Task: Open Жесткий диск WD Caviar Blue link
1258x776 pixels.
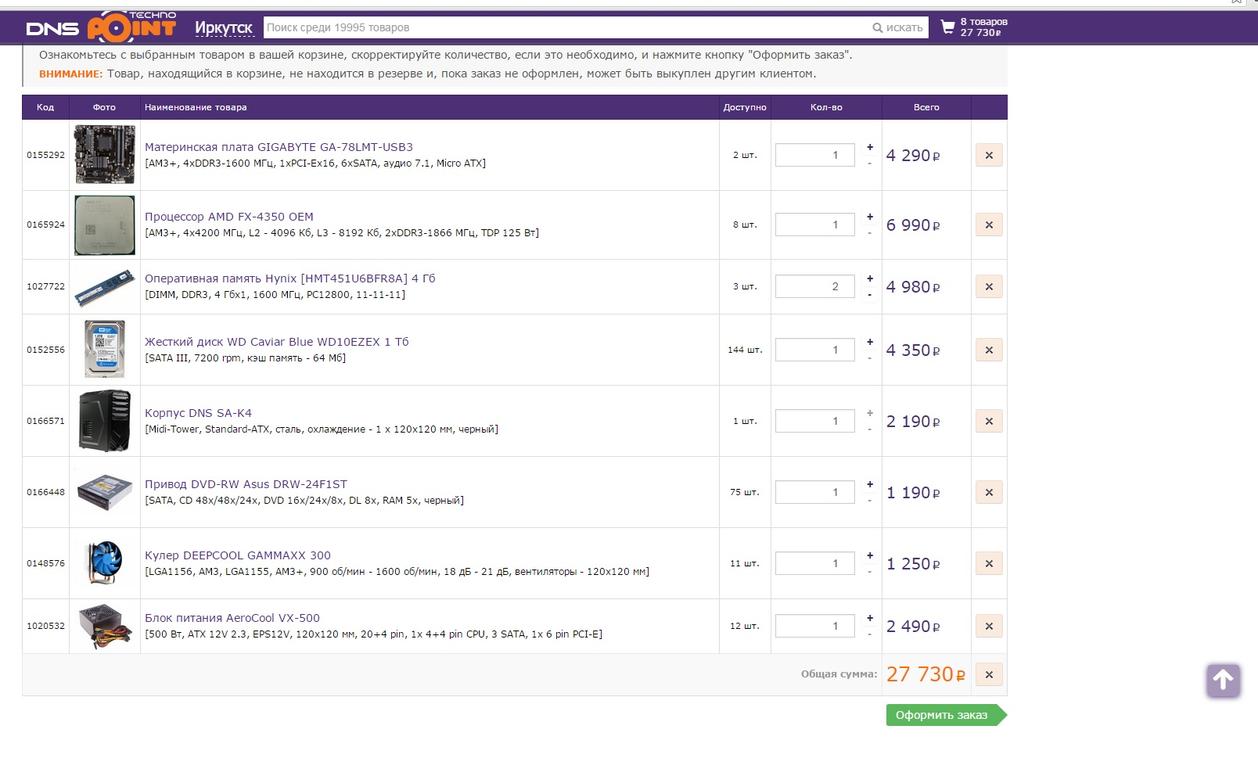Action: tap(277, 342)
